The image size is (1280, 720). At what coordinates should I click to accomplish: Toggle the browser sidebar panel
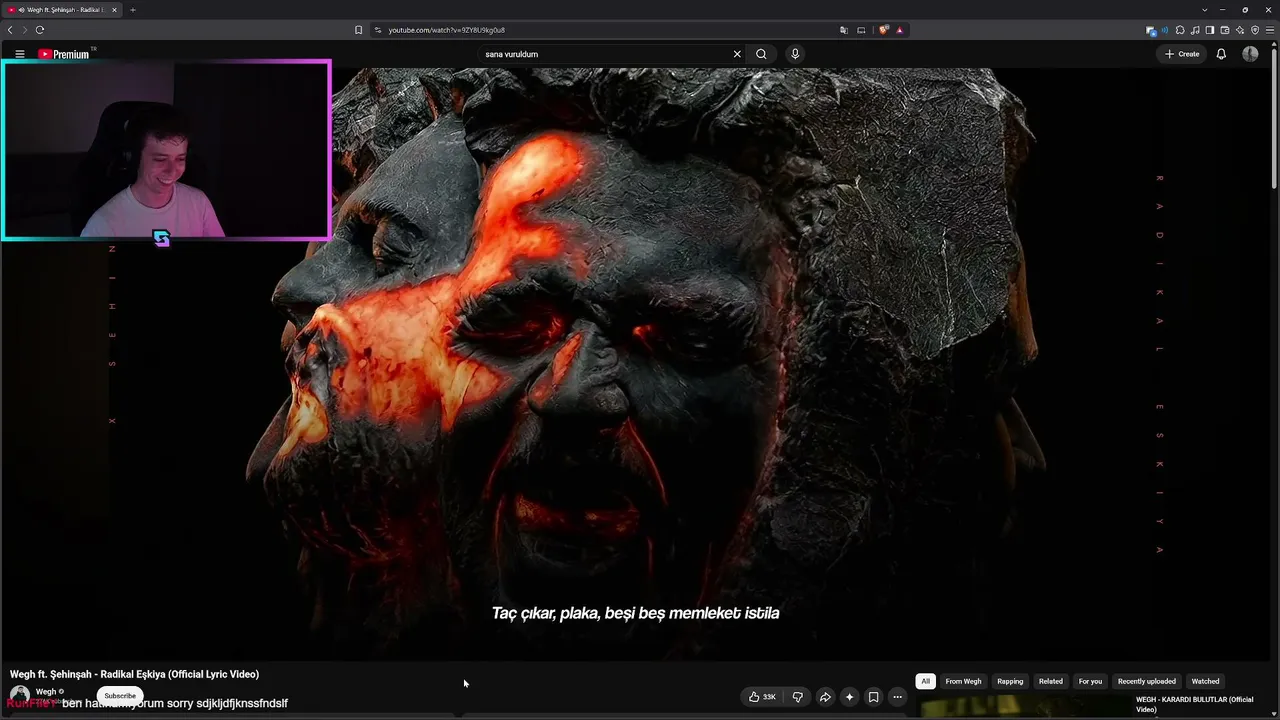1210,30
